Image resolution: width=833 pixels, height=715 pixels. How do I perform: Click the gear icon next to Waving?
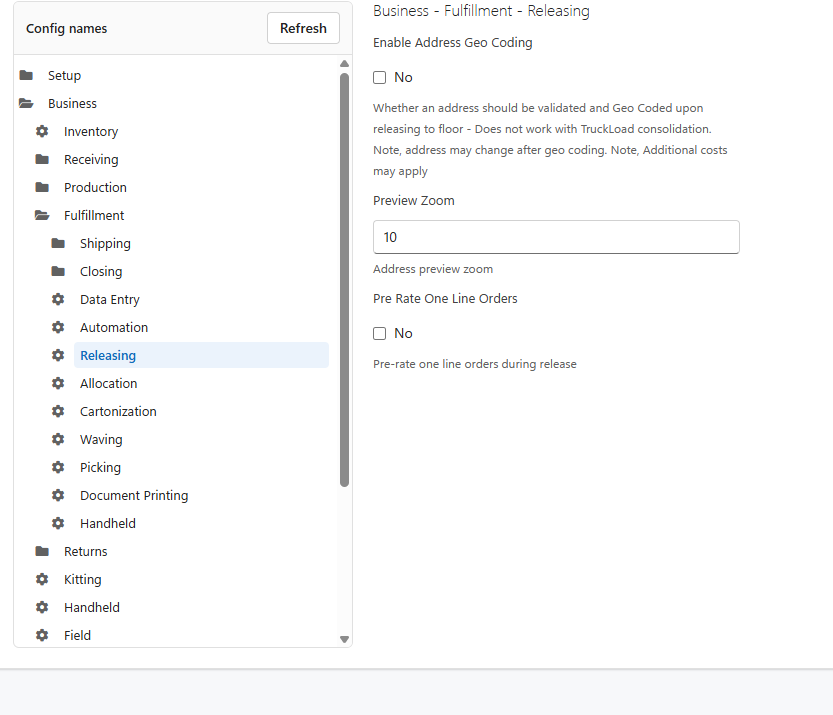tap(58, 439)
